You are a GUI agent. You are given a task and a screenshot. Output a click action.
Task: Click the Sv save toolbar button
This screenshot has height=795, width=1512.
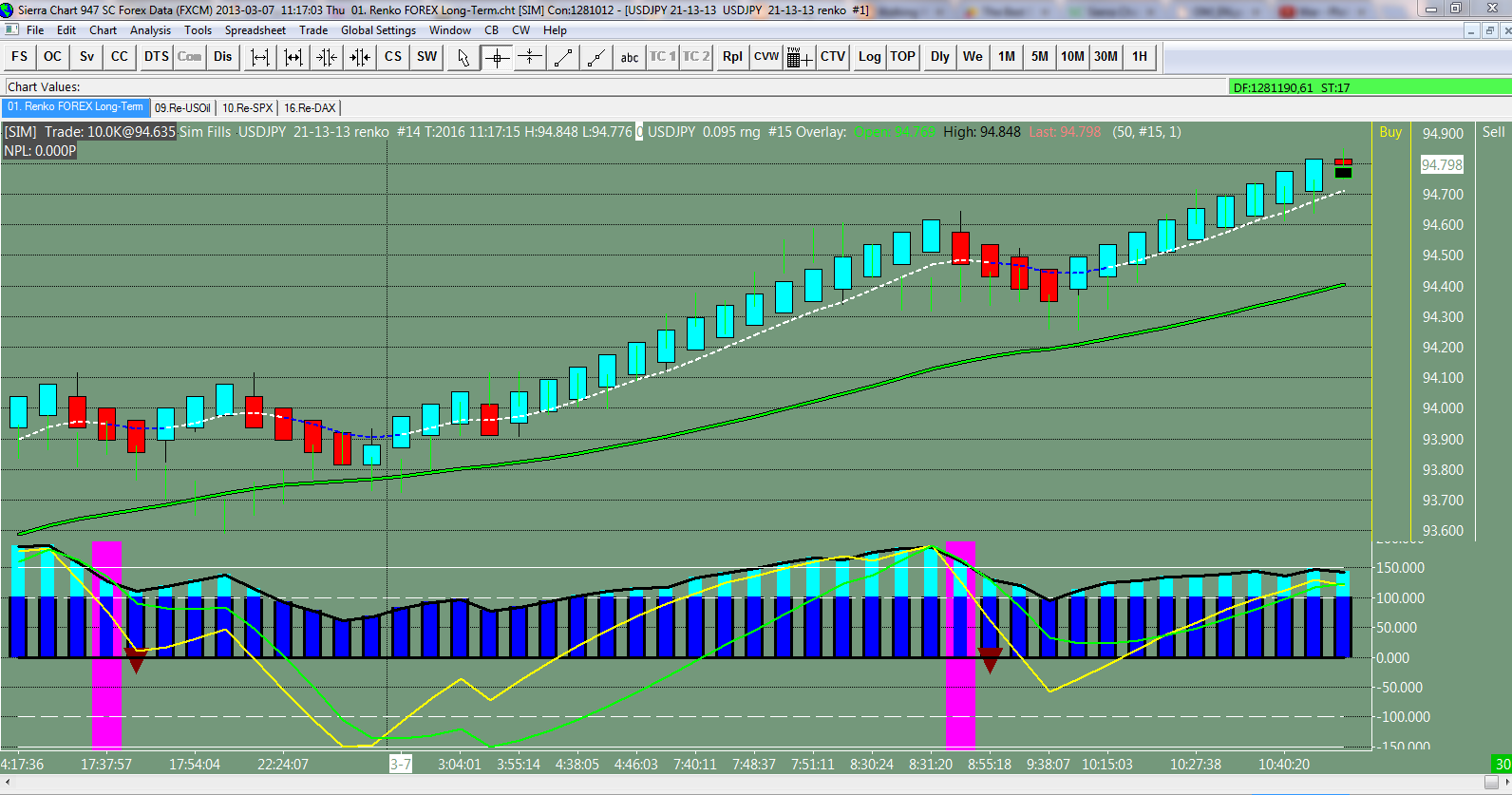86,57
